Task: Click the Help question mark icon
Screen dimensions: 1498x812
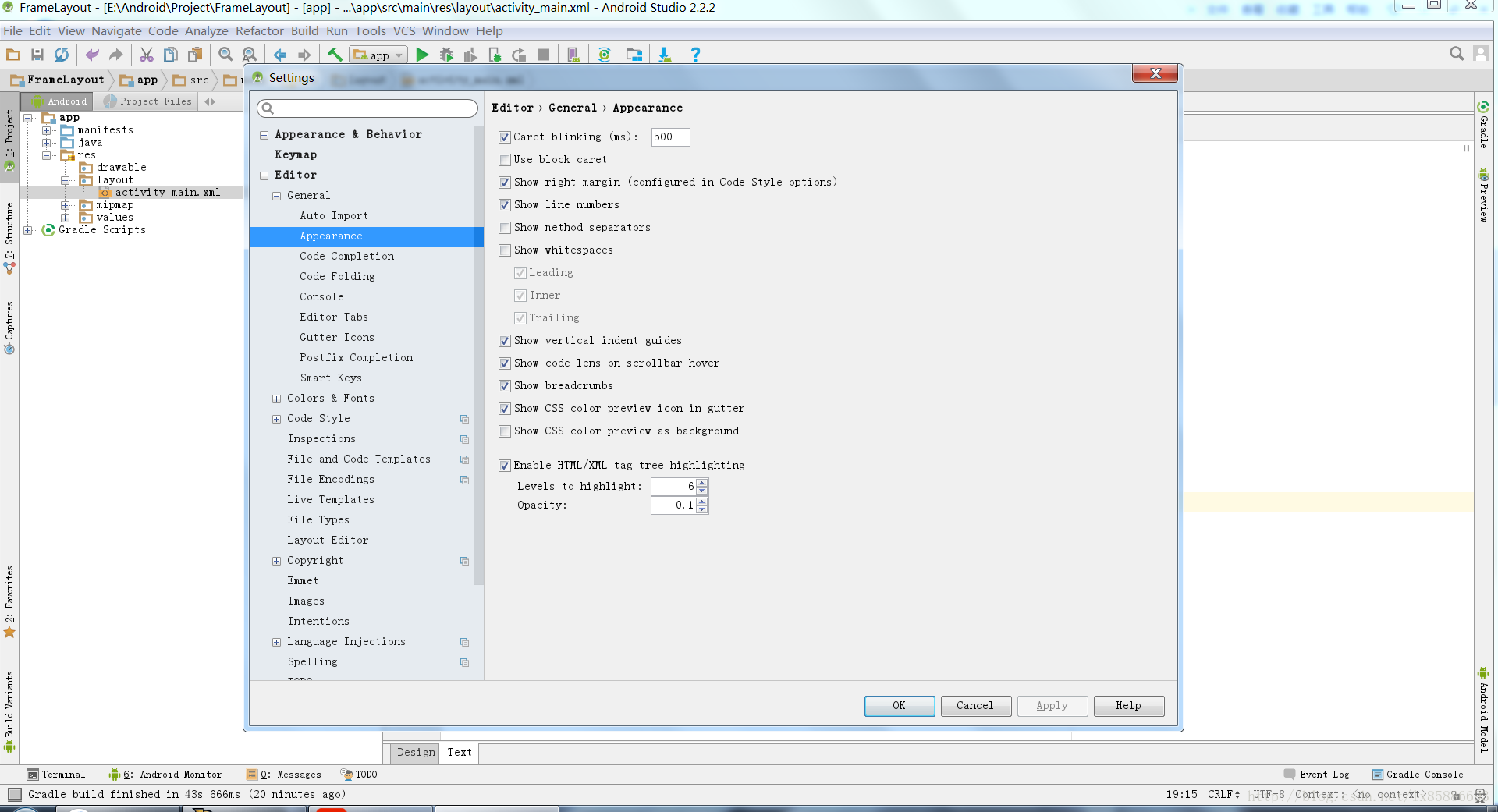Action: click(x=695, y=55)
